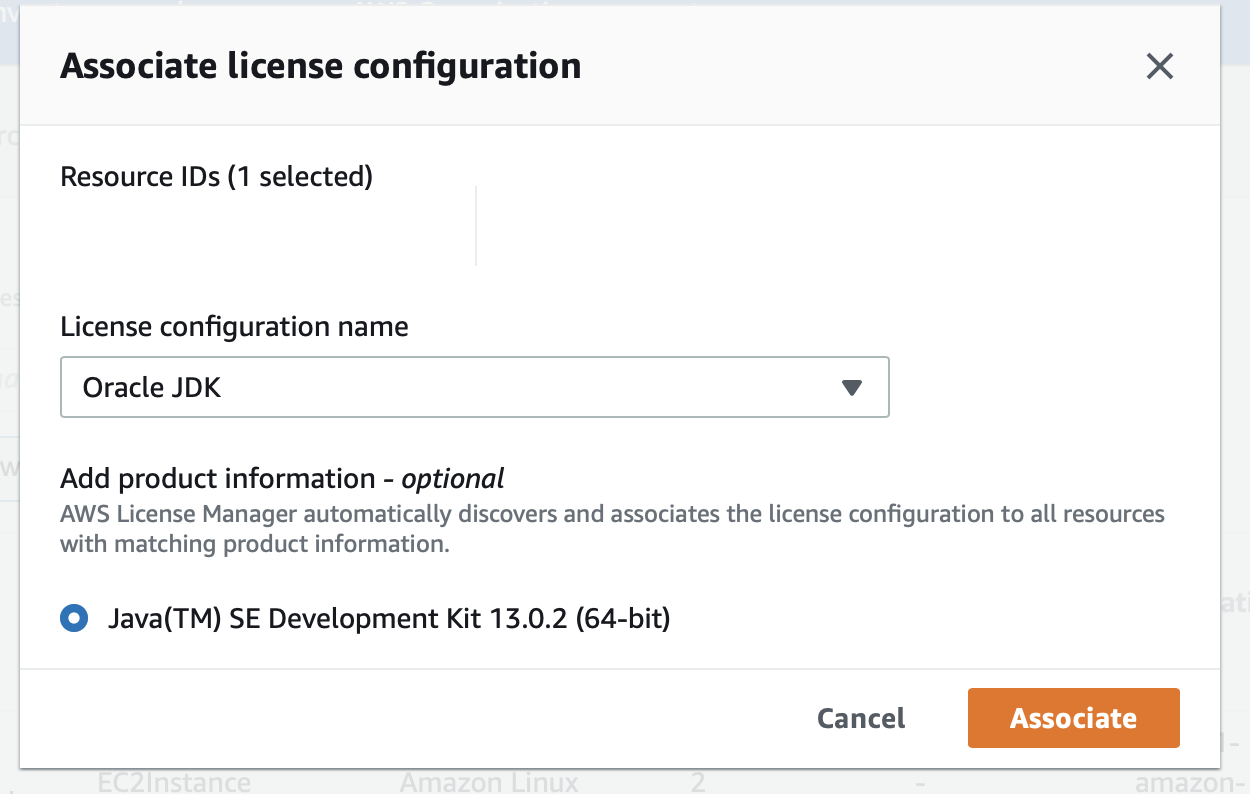Click the Amazon Linux cell in the background table
Screen dimensions: 1250x794
(487, 783)
